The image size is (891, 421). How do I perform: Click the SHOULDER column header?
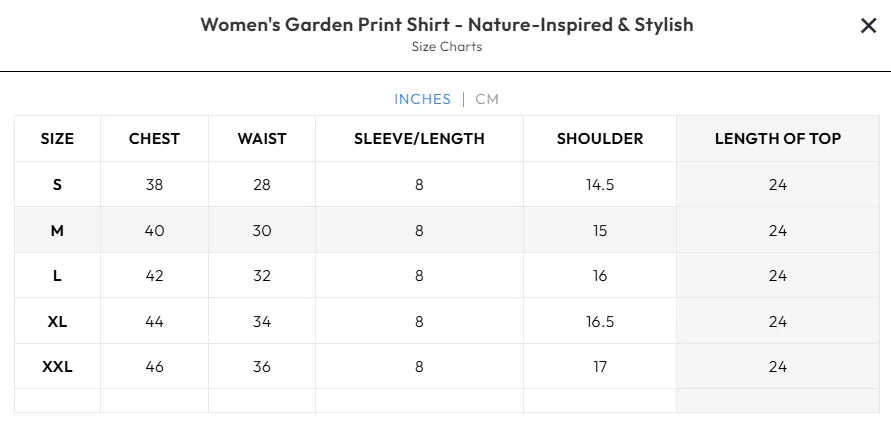click(x=600, y=139)
